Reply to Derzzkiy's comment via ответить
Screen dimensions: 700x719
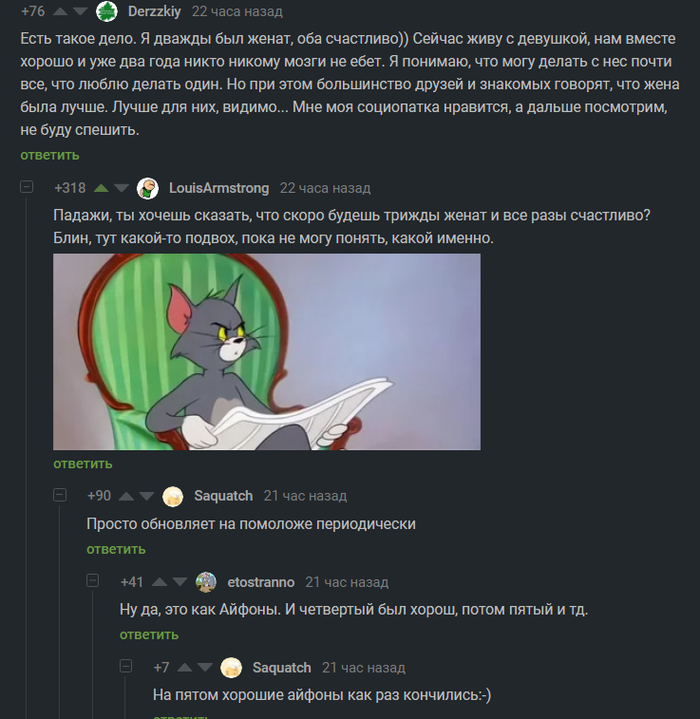[x=50, y=155]
